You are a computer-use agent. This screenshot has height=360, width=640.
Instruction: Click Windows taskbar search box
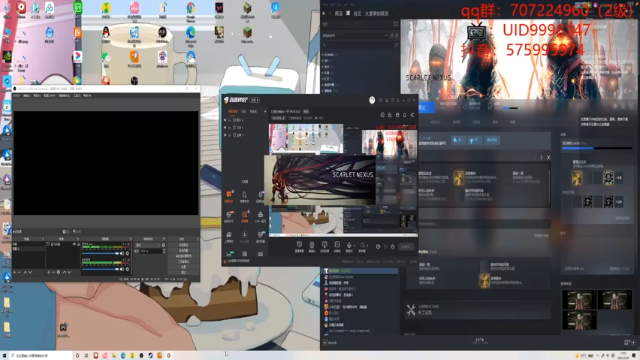pos(41,356)
